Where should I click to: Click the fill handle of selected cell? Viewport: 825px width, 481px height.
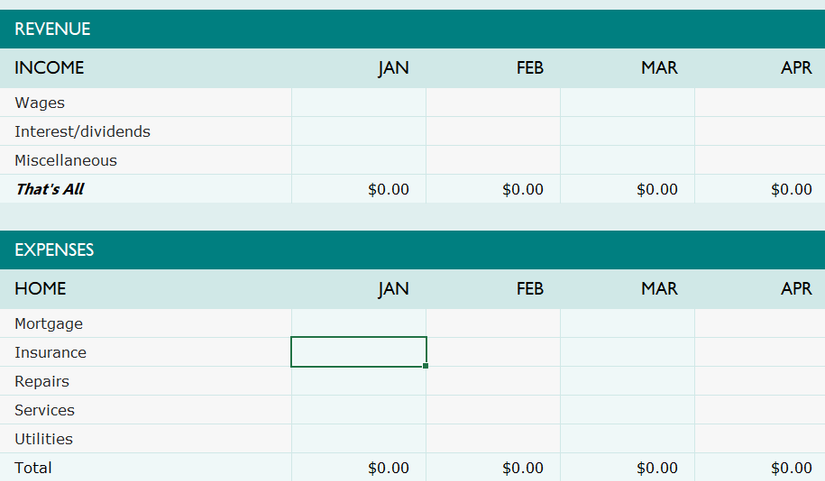[x=426, y=366]
